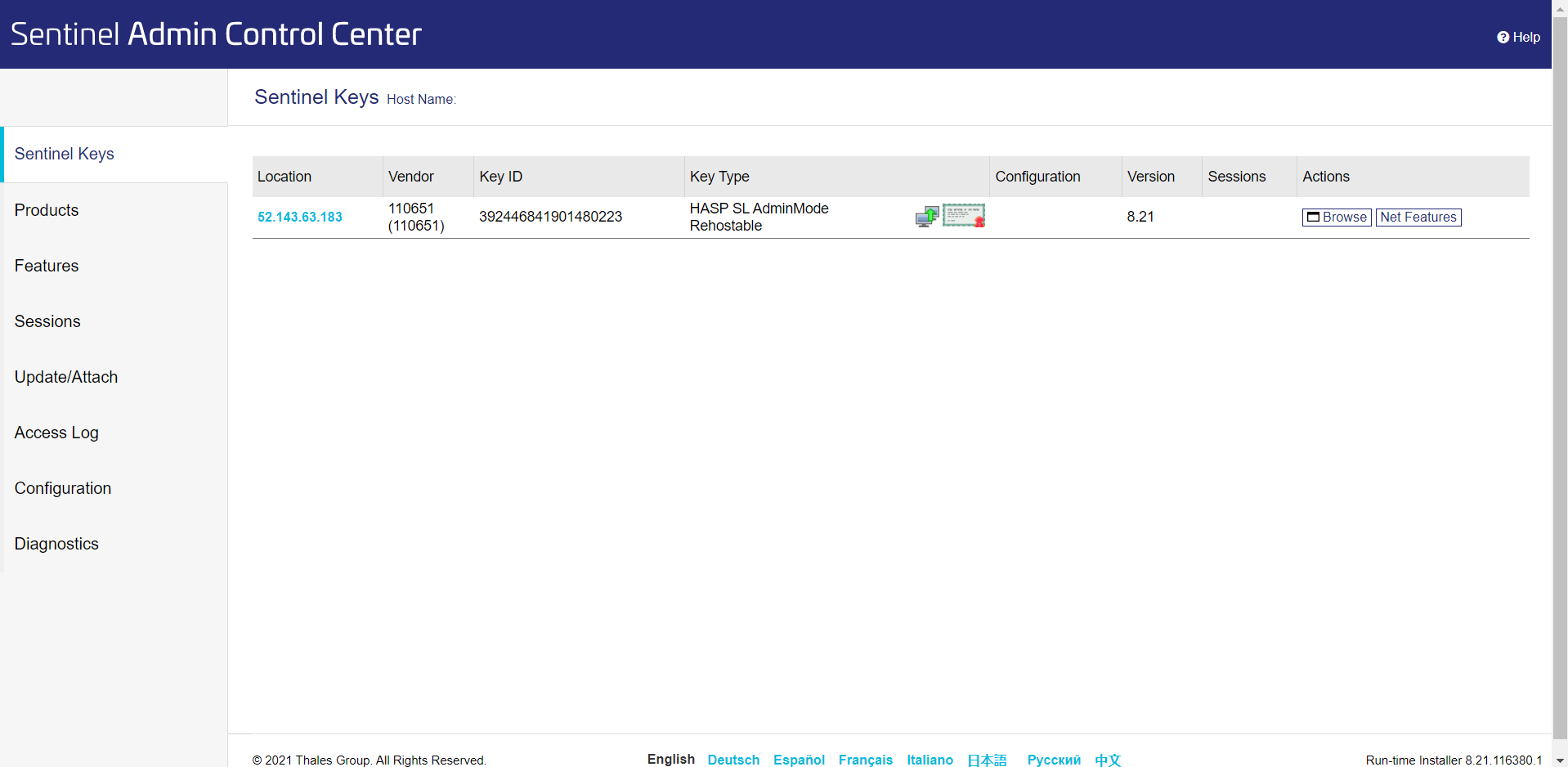The width and height of the screenshot is (1568, 767).
Task: Click the license certificate icon in Key Type
Action: click(x=963, y=216)
